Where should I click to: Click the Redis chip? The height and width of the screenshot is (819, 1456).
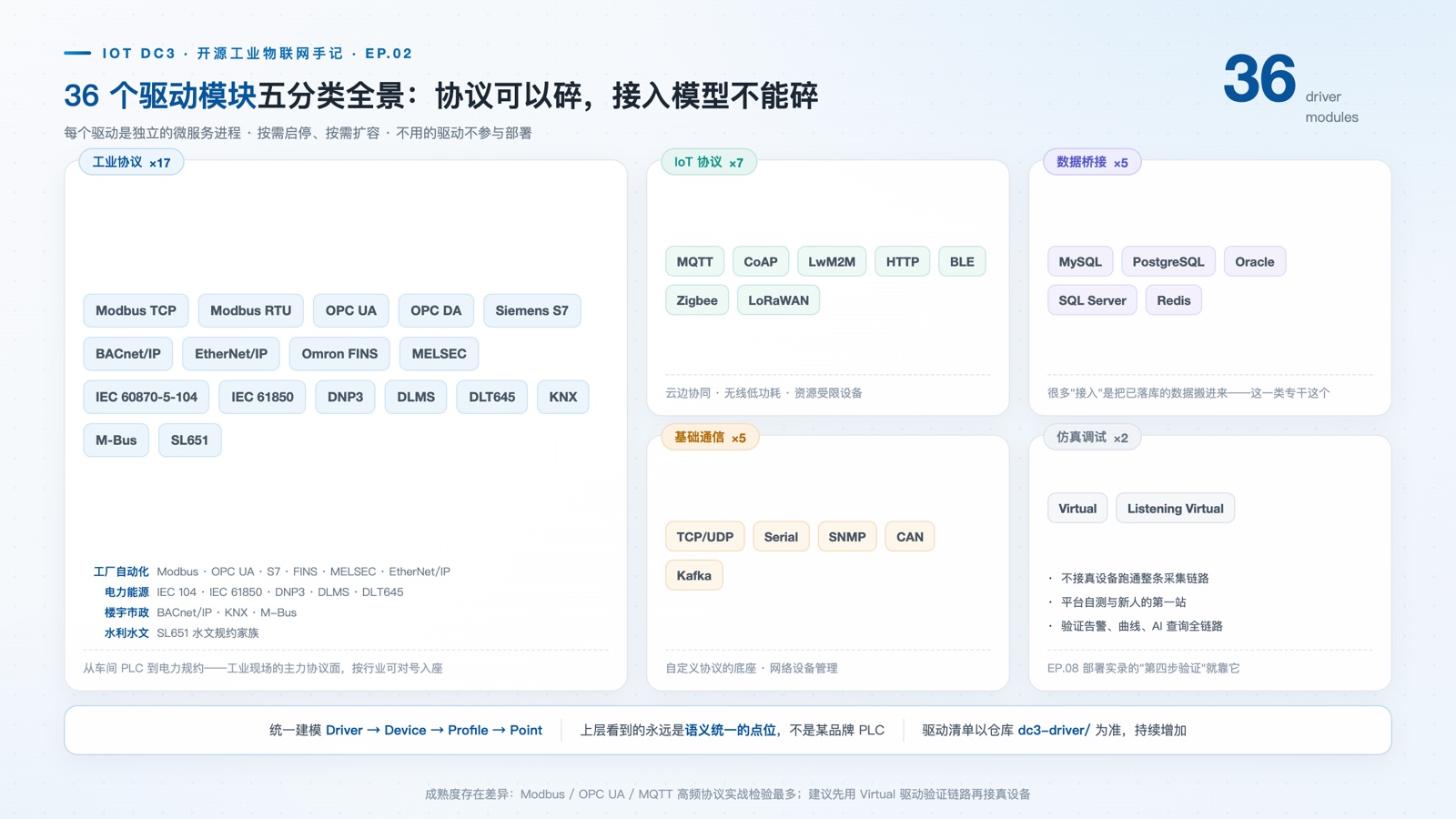click(1174, 300)
